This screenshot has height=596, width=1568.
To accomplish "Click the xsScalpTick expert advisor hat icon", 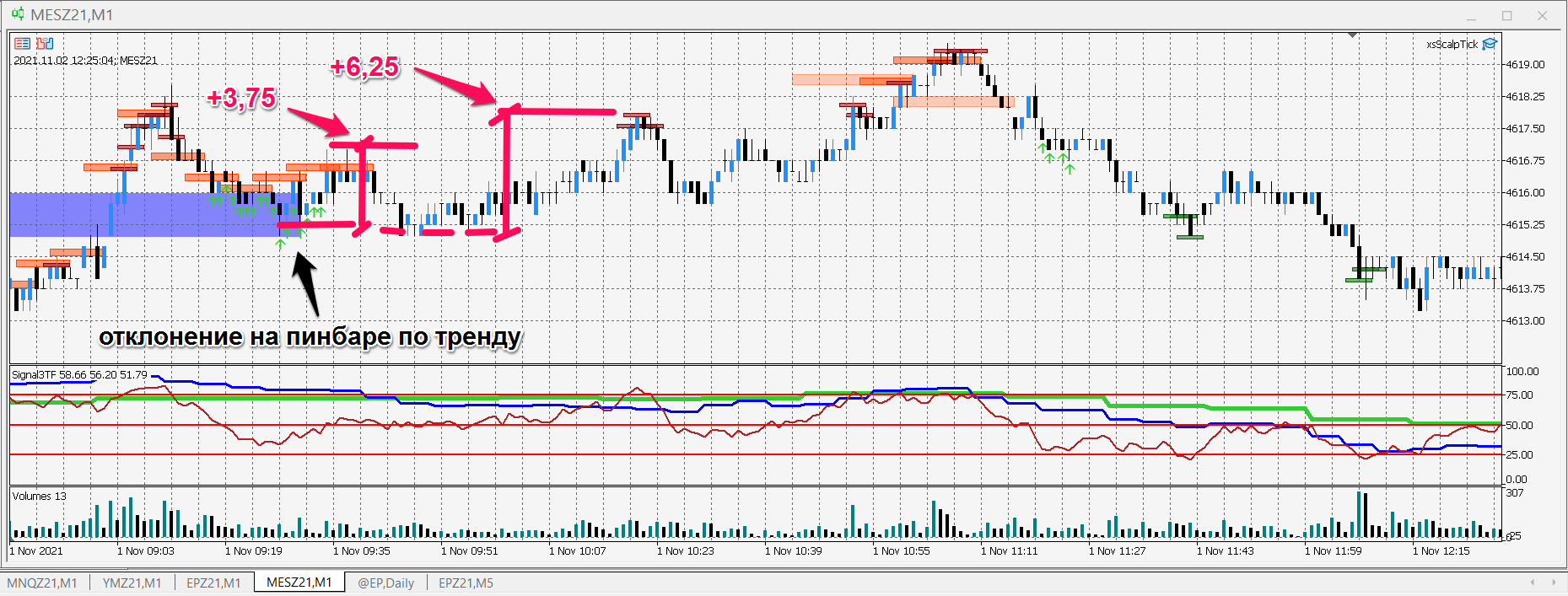I will [x=1490, y=44].
